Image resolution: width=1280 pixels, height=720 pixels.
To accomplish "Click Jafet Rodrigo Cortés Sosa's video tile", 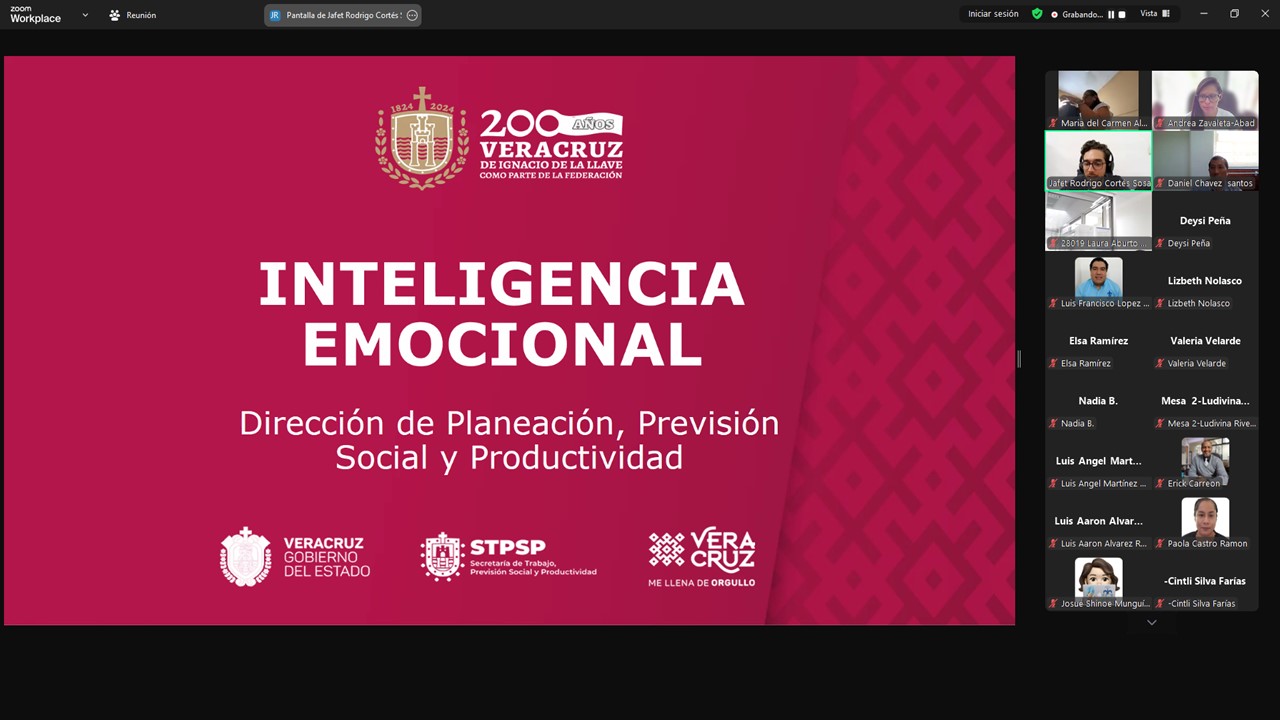I will (1098, 160).
